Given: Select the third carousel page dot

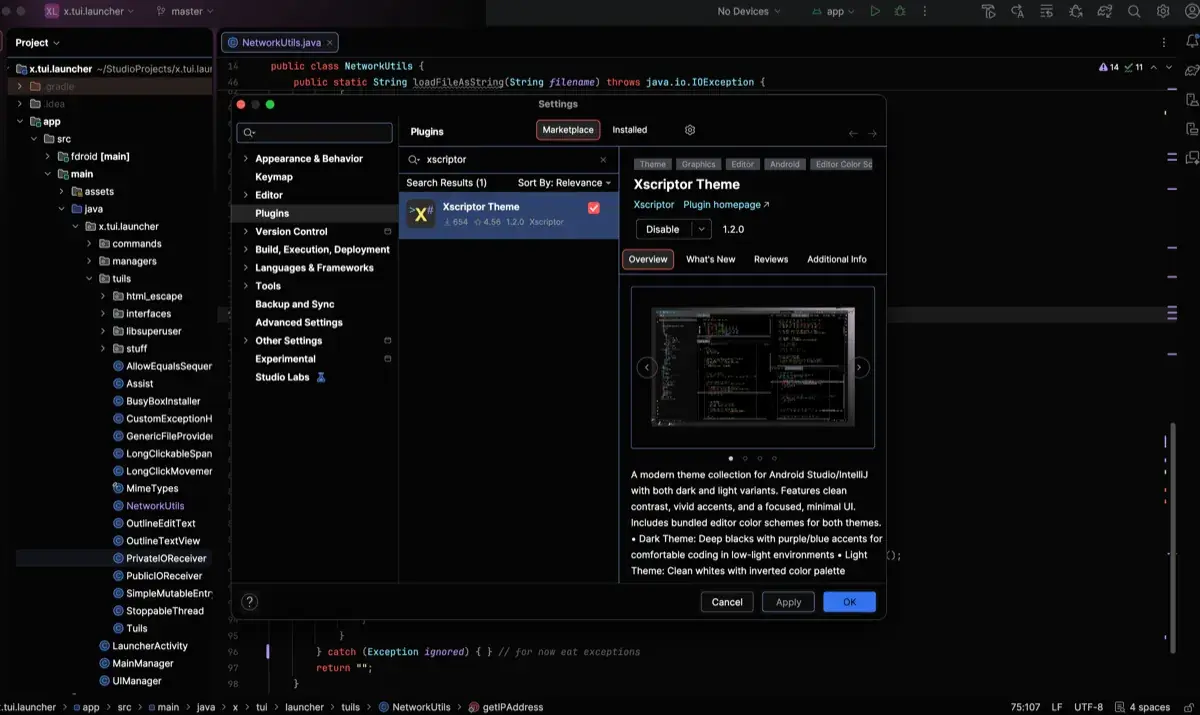Looking at the screenshot, I should [x=760, y=458].
